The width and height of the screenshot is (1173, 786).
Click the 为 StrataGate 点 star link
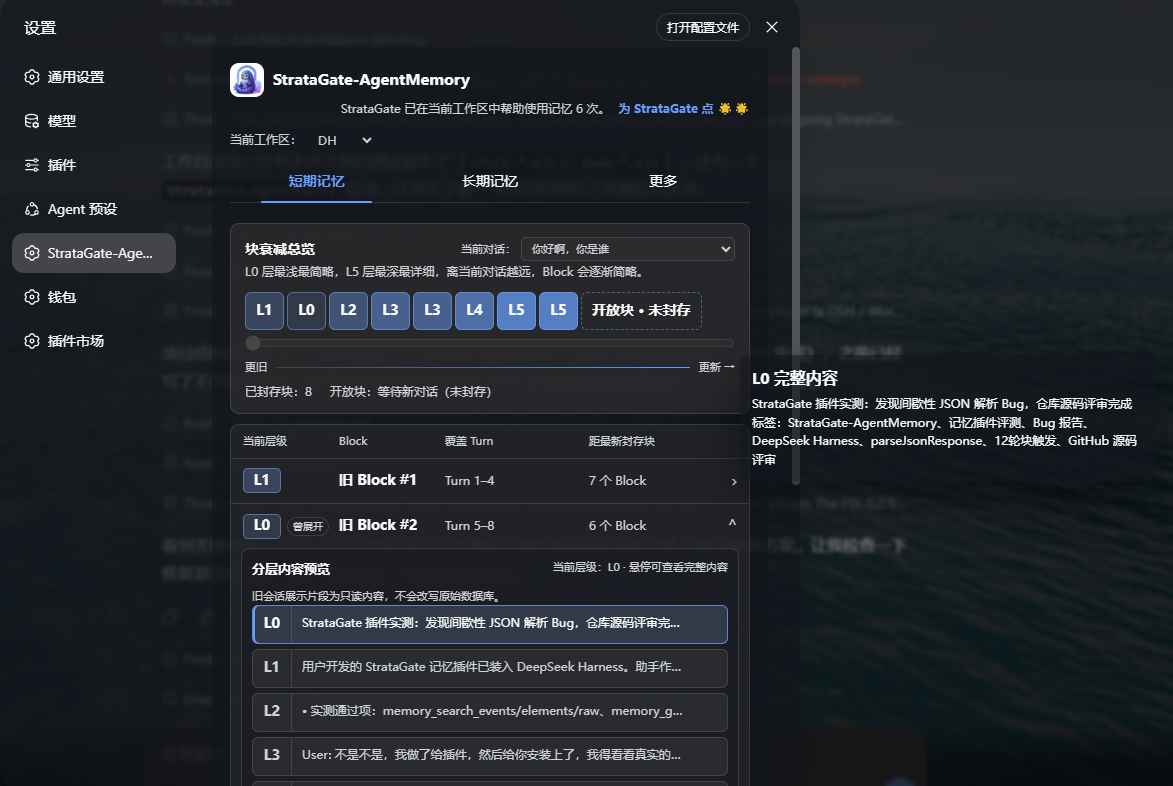[682, 108]
